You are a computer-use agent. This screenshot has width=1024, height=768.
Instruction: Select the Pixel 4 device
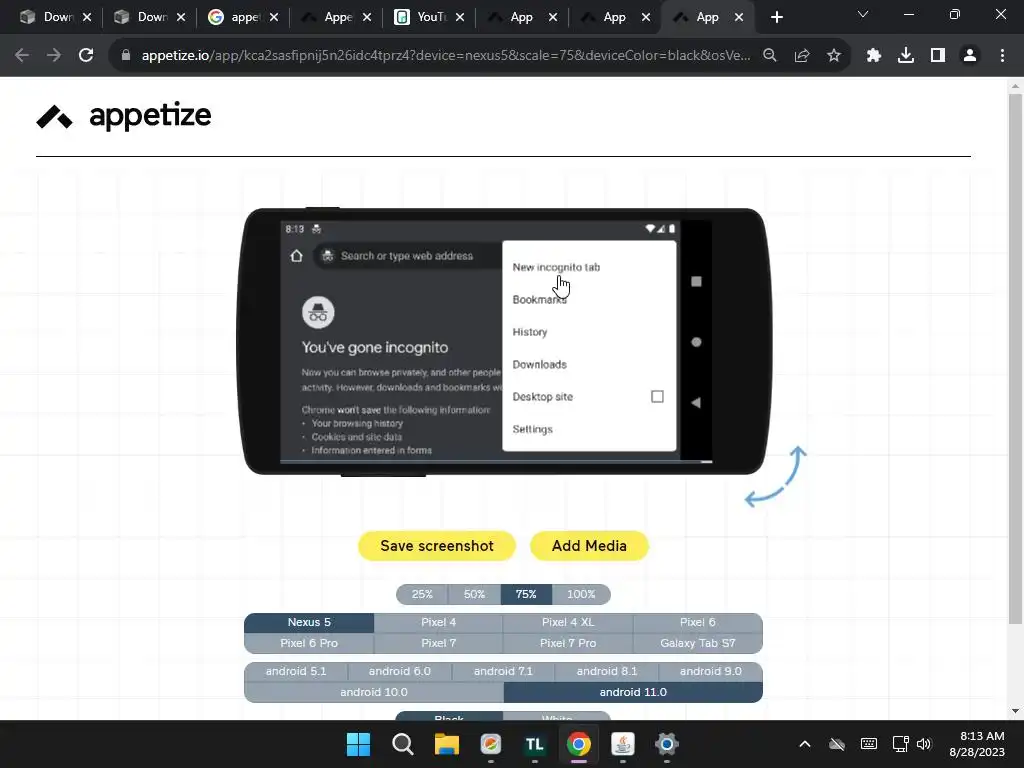[x=438, y=622]
